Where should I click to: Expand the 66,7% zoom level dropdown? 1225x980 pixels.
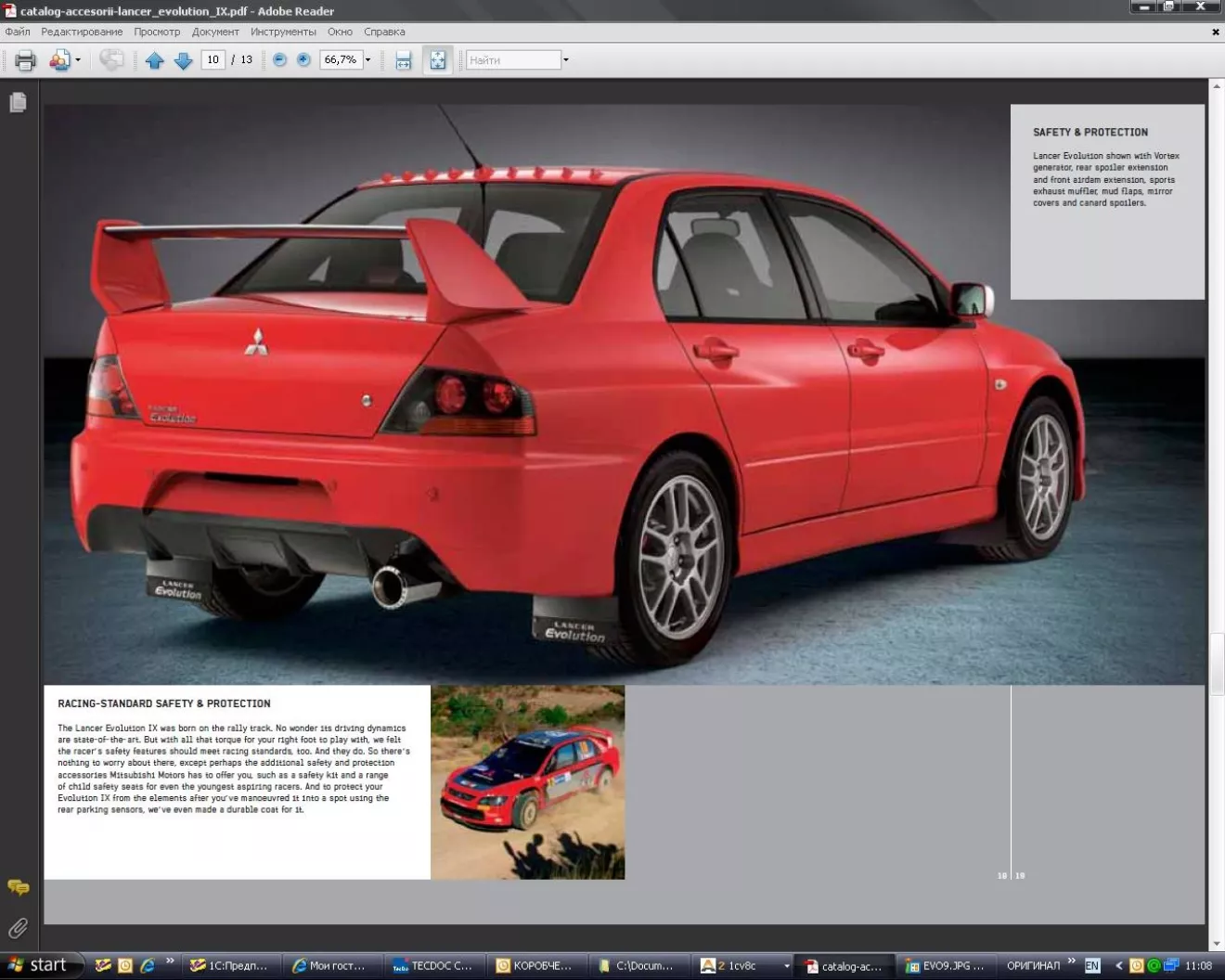[x=368, y=60]
